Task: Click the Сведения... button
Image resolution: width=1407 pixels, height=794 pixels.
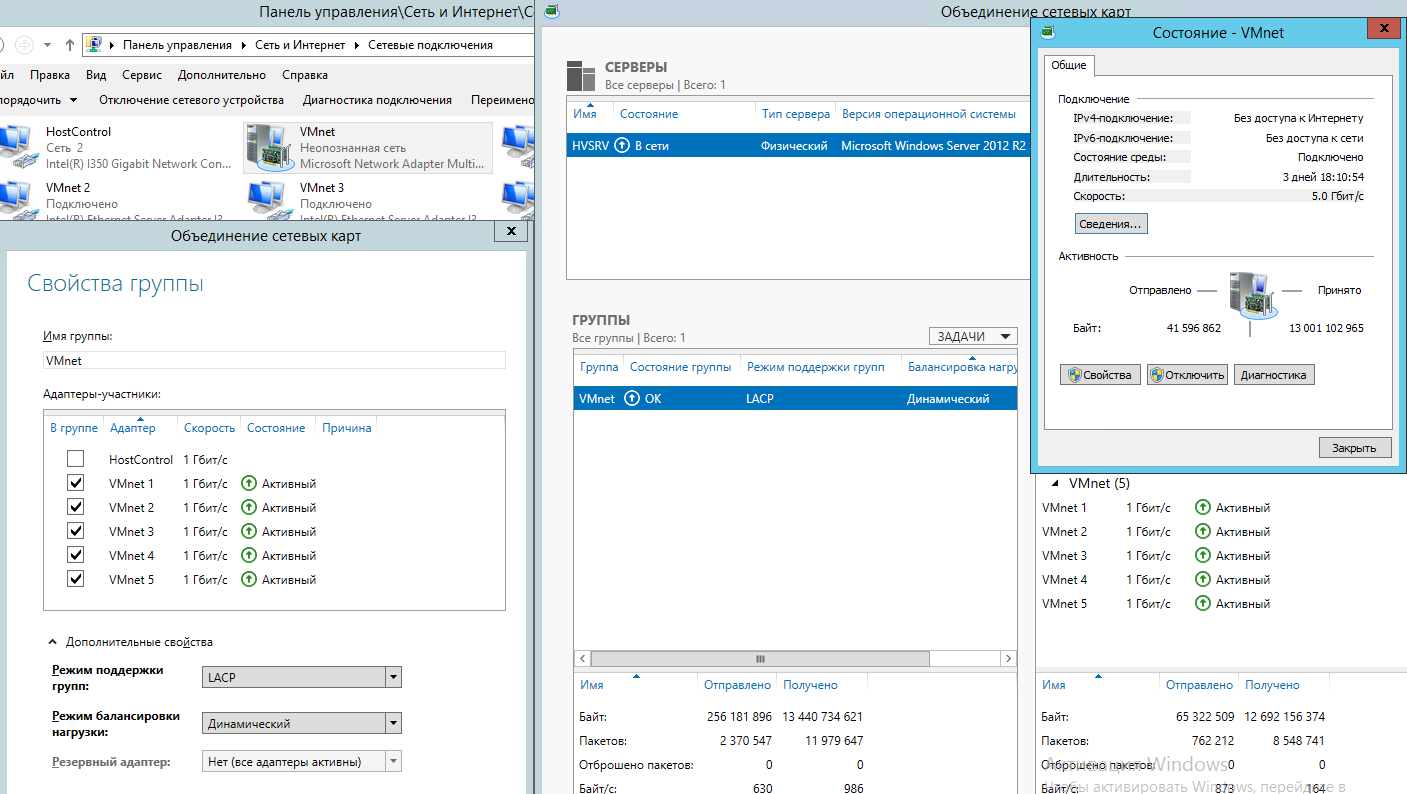Action: pyautogui.click(x=1111, y=224)
